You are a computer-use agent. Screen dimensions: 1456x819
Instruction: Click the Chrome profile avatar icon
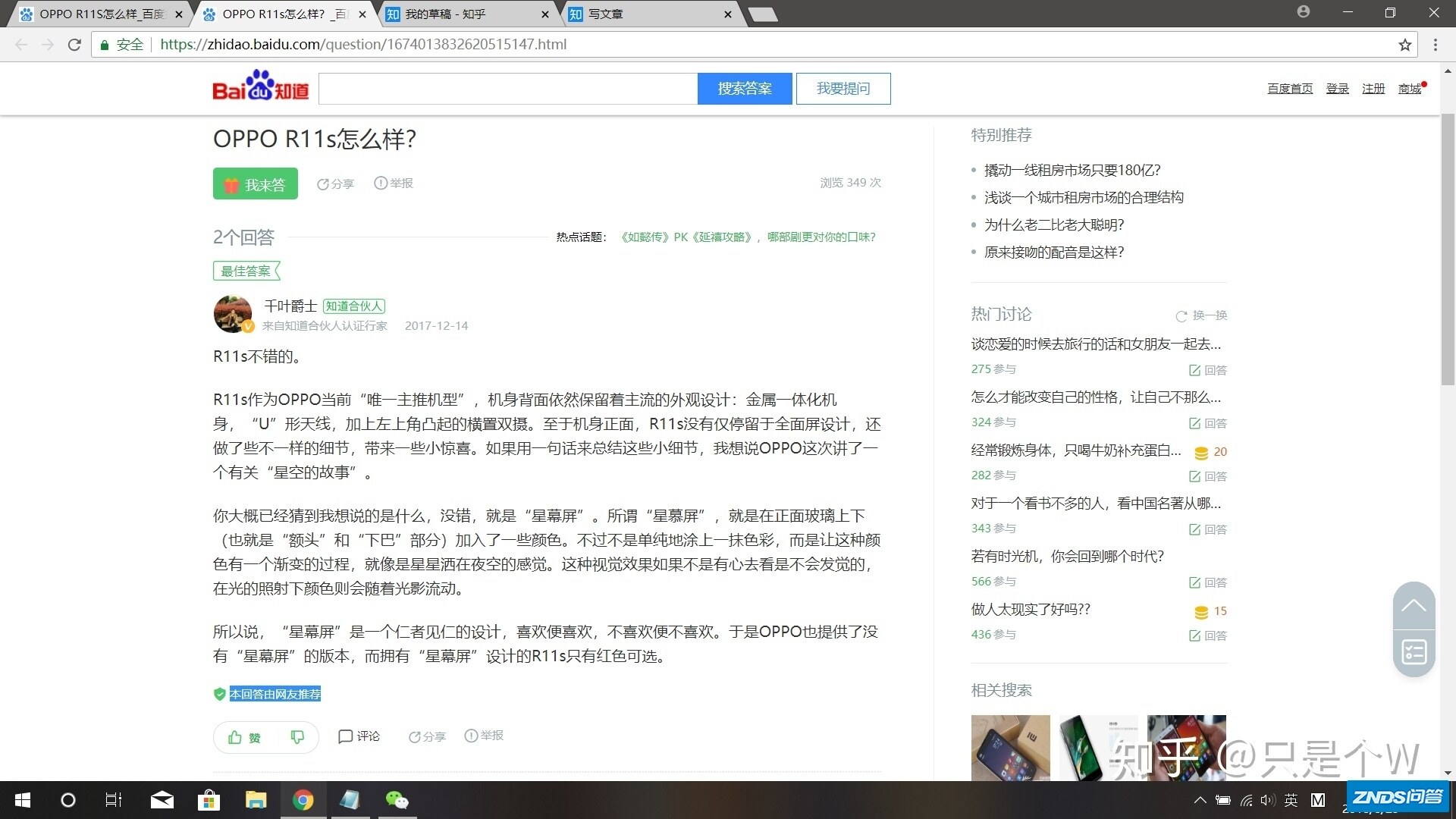pos(1303,12)
